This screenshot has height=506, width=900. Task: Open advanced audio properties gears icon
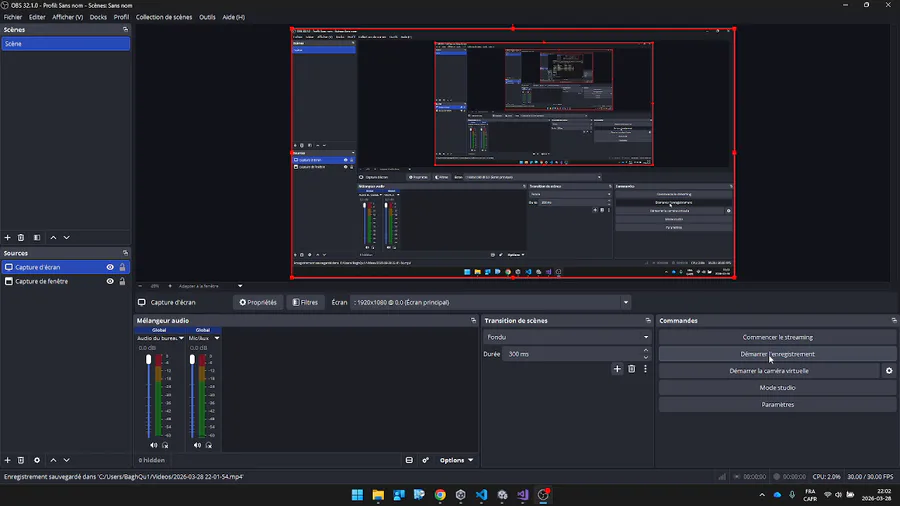425,460
